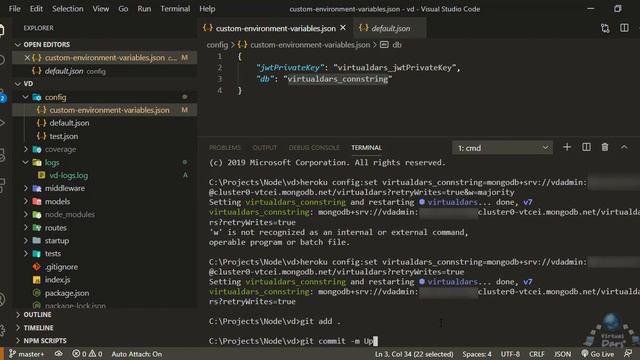640x360 pixels.
Task: Click the Ln 3, Col 34 cursor position
Action: [x=414, y=354]
